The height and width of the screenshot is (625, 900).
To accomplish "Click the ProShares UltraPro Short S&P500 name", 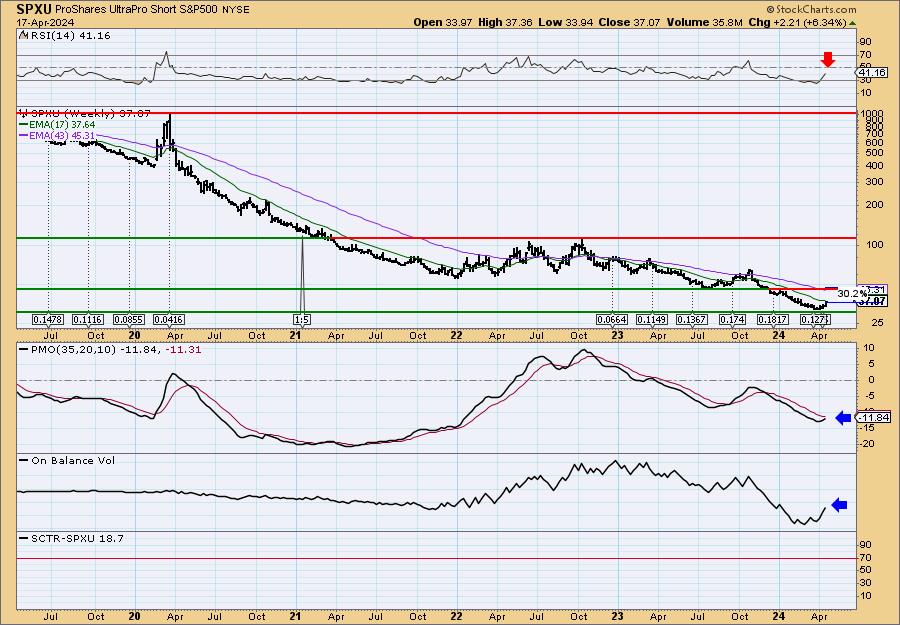I will pos(137,10).
